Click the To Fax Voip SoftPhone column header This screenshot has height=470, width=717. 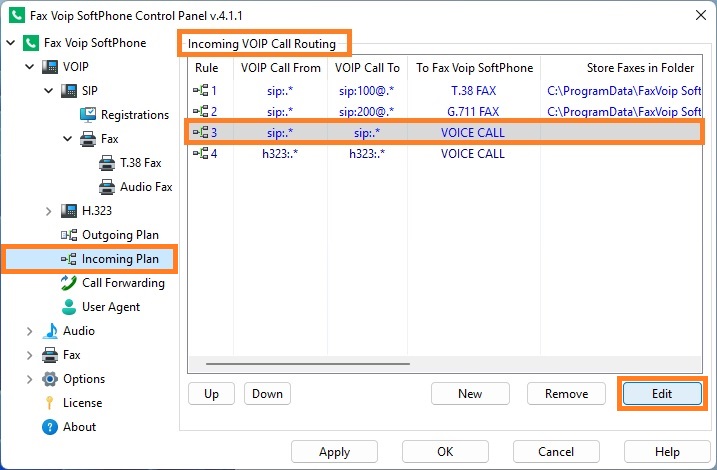[x=474, y=68]
